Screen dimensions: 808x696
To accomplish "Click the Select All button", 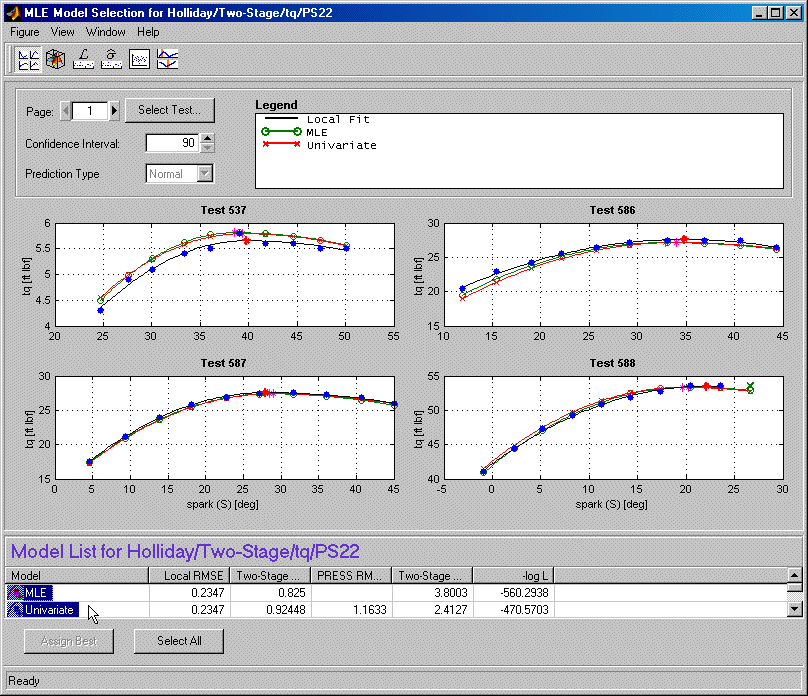I will (x=179, y=641).
